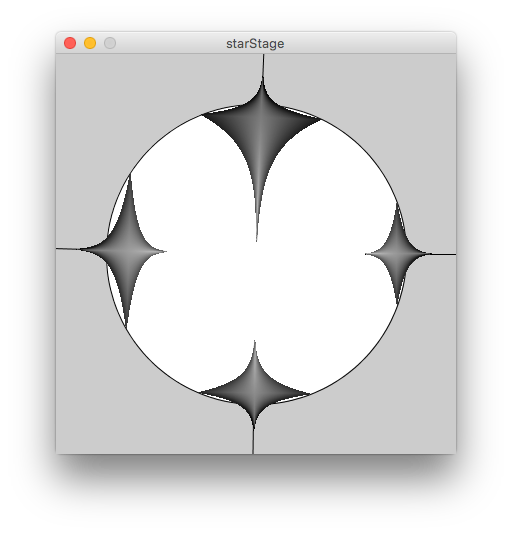Click the grayed-out zoom window button
Screen dimensions: 512x534
tap(110, 43)
